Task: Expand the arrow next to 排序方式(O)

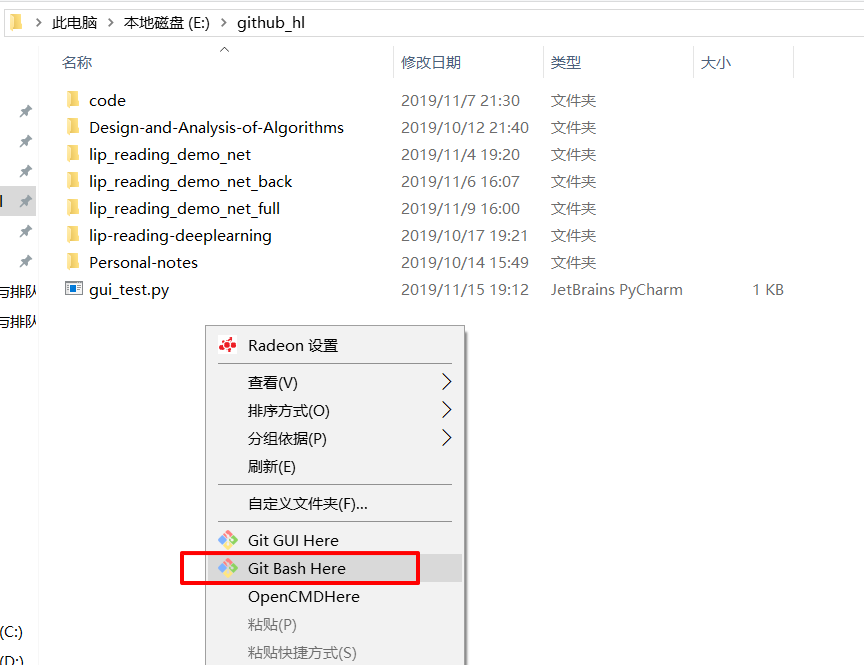Action: 447,410
